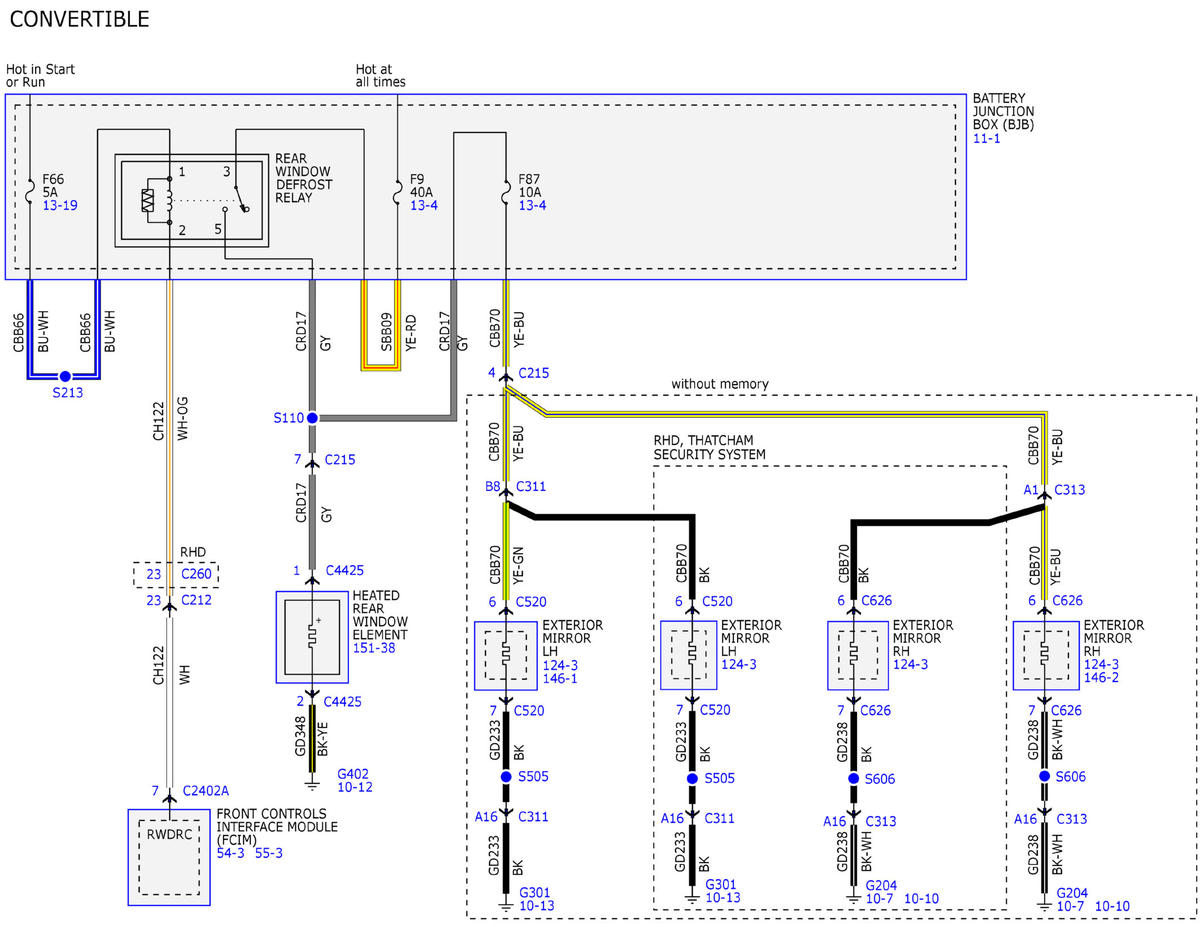
Task: Follow the 146-1 exterior mirror LH reference
Action: tap(559, 678)
